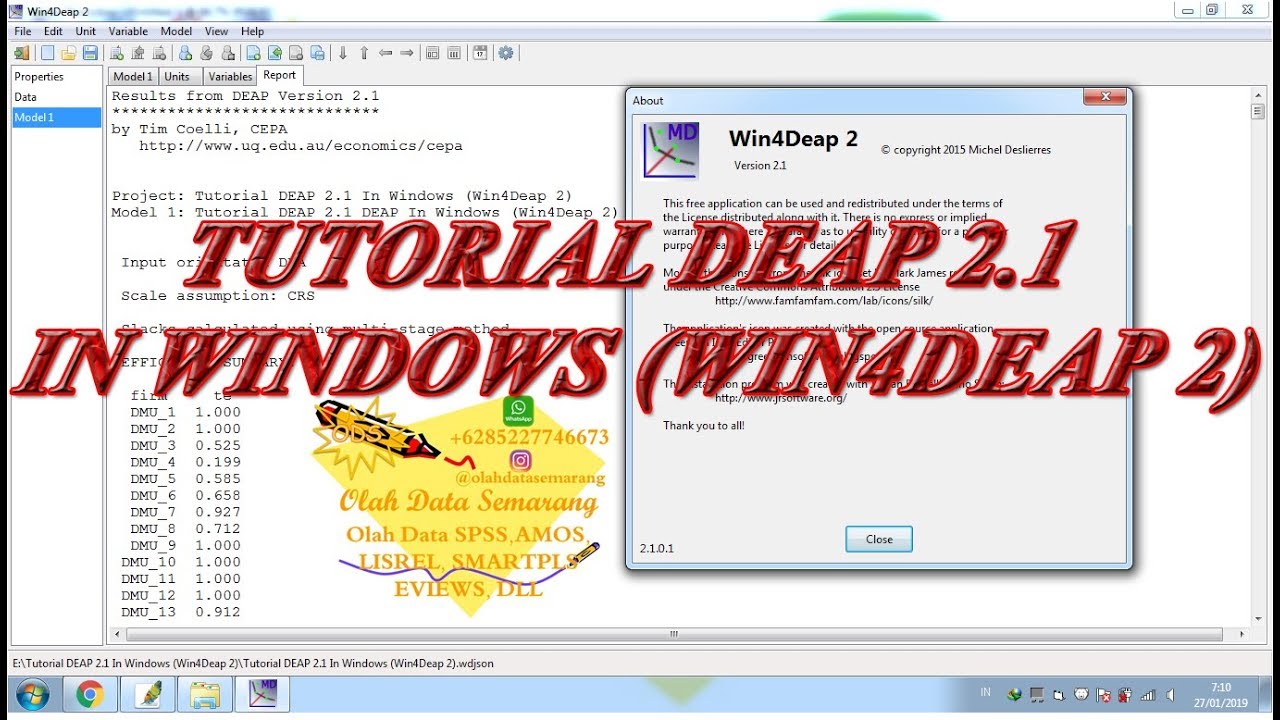Open the Model menu
This screenshot has height=720, width=1280.
click(176, 31)
